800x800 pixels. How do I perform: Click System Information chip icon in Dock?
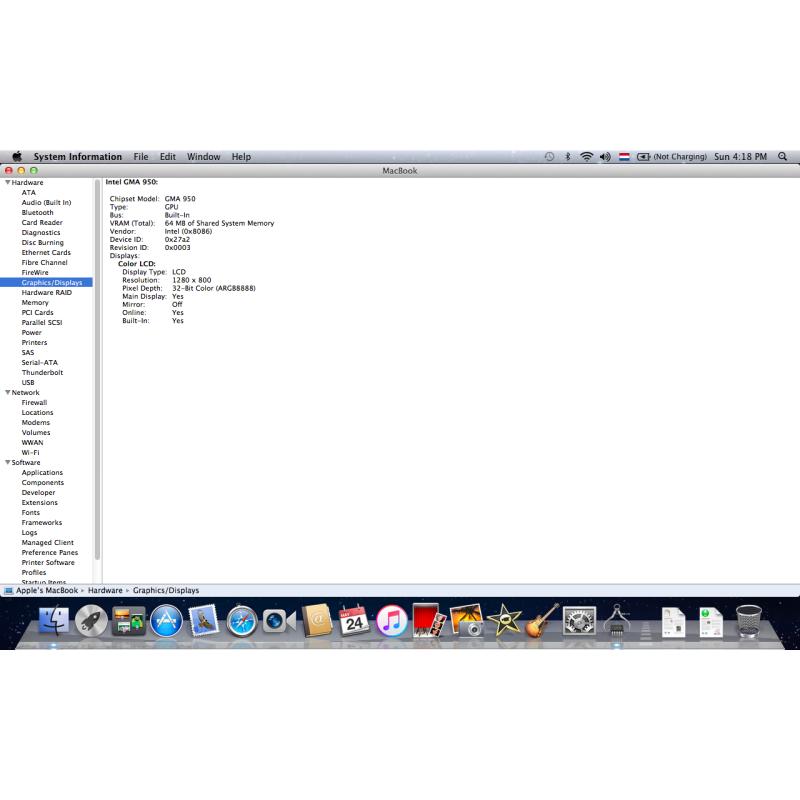click(617, 620)
